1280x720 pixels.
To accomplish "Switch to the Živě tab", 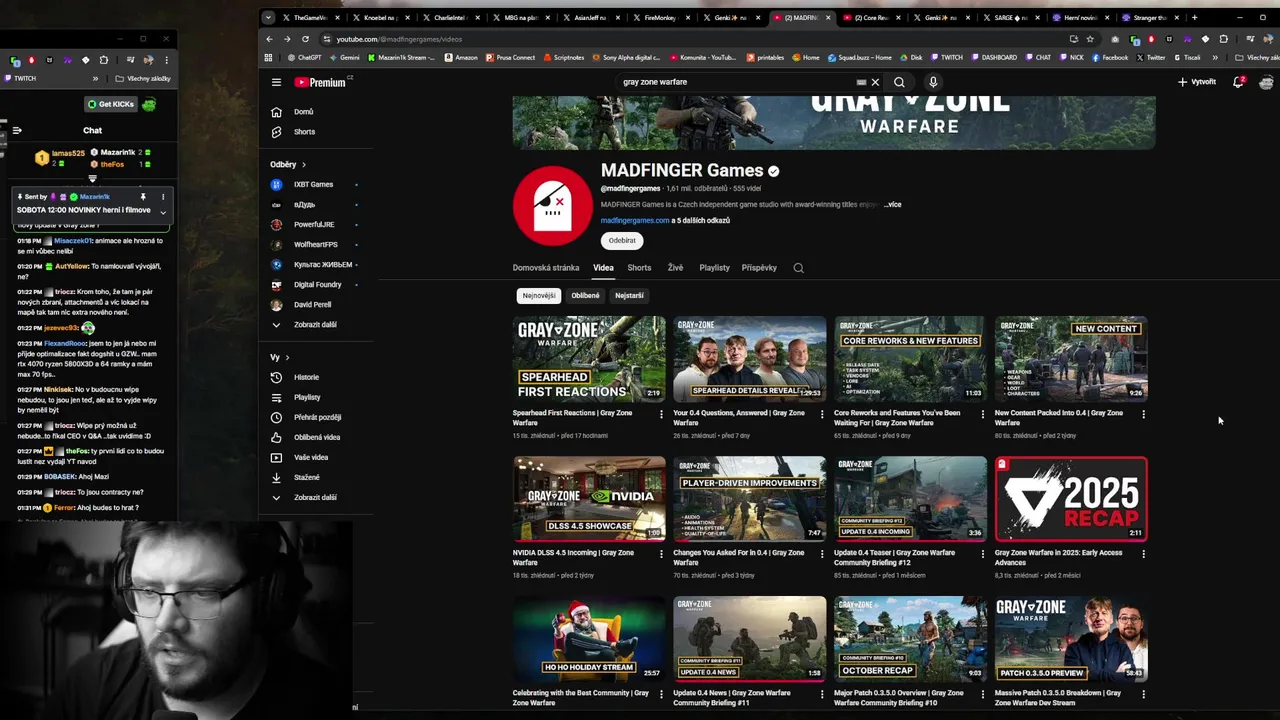I will click(x=675, y=268).
